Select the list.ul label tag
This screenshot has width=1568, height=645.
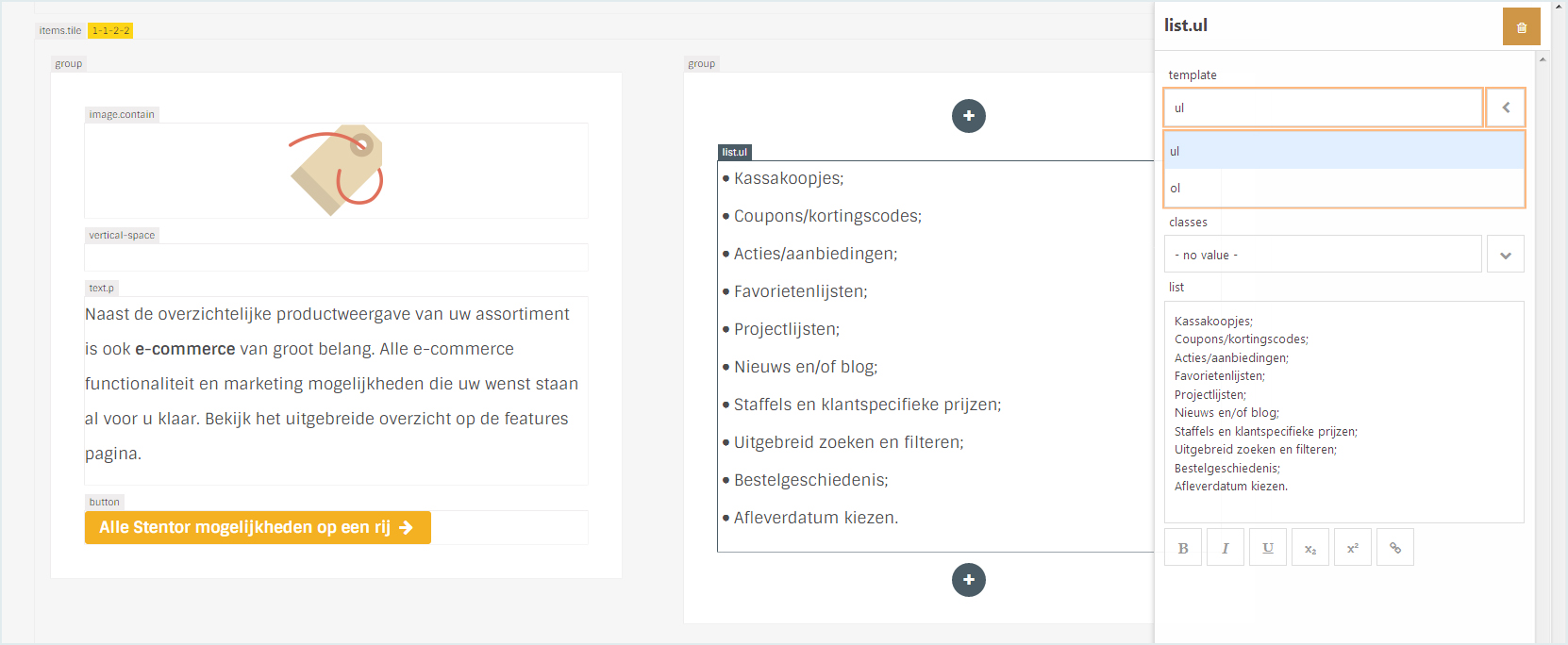click(x=735, y=152)
